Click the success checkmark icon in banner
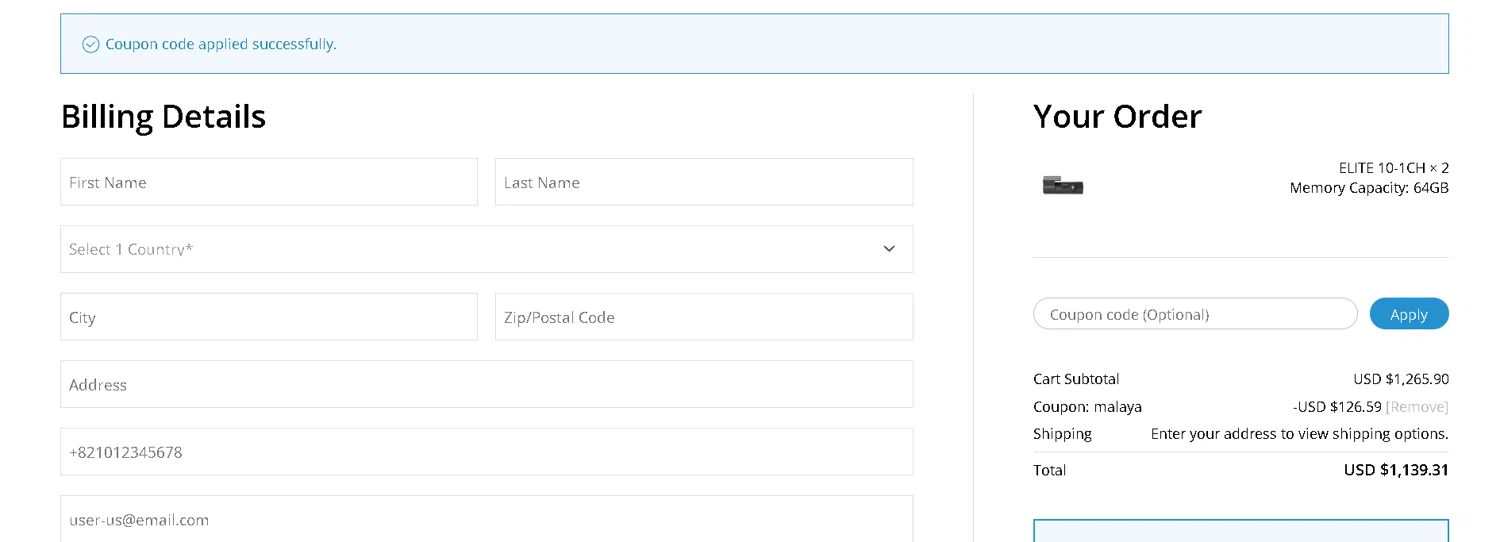Viewport: 1500px width, 542px height. point(90,44)
